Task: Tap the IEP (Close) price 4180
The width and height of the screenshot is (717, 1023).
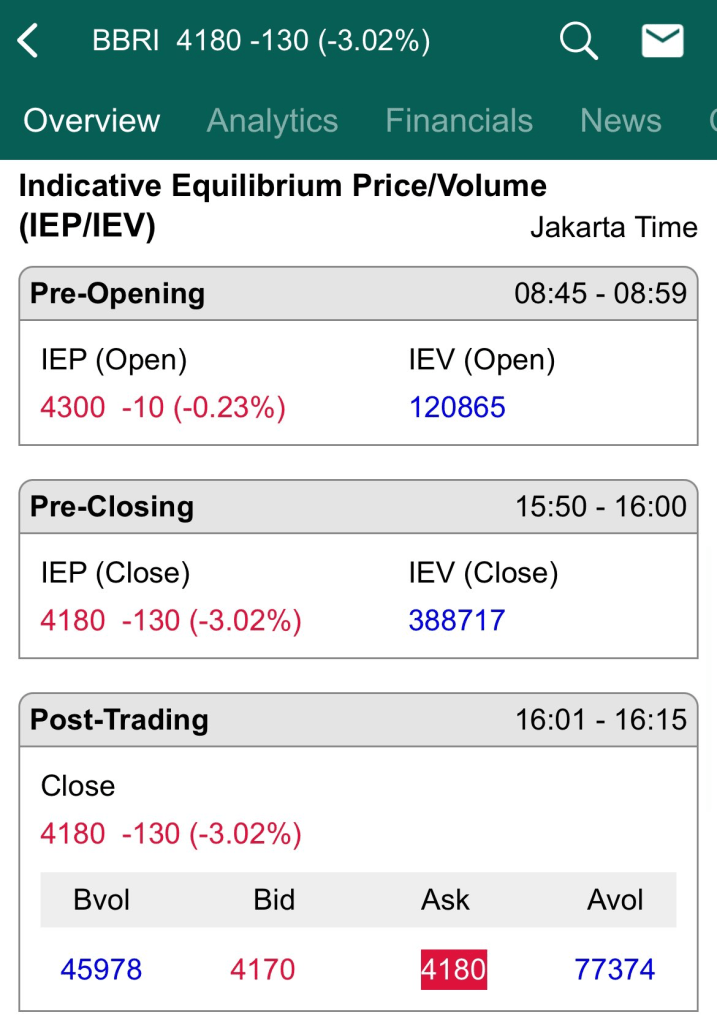Action: (73, 621)
